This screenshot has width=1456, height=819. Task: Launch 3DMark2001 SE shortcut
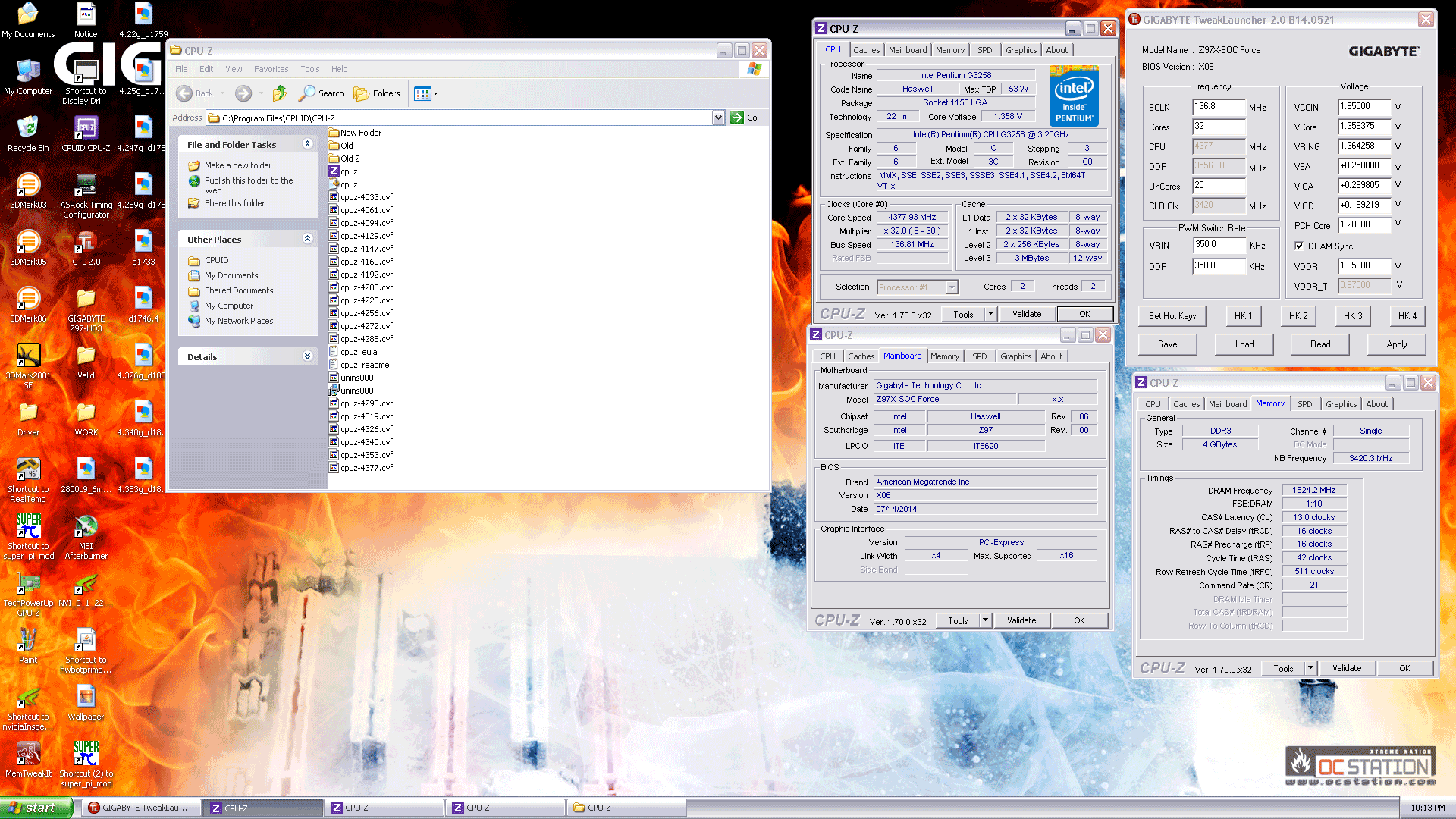click(x=28, y=366)
